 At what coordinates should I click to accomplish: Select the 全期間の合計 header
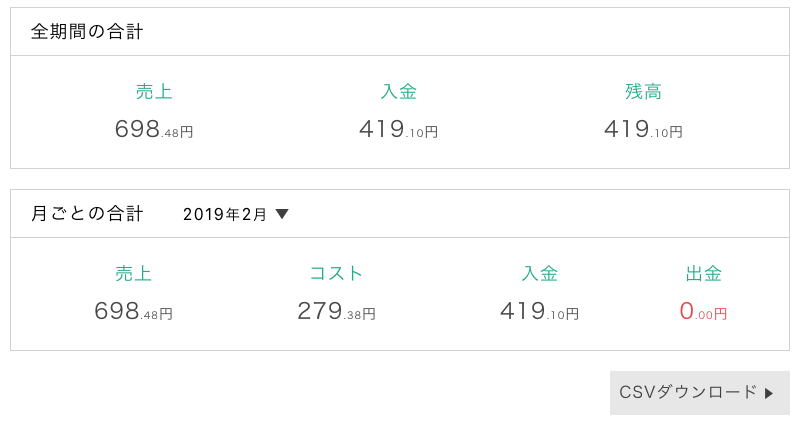(87, 32)
